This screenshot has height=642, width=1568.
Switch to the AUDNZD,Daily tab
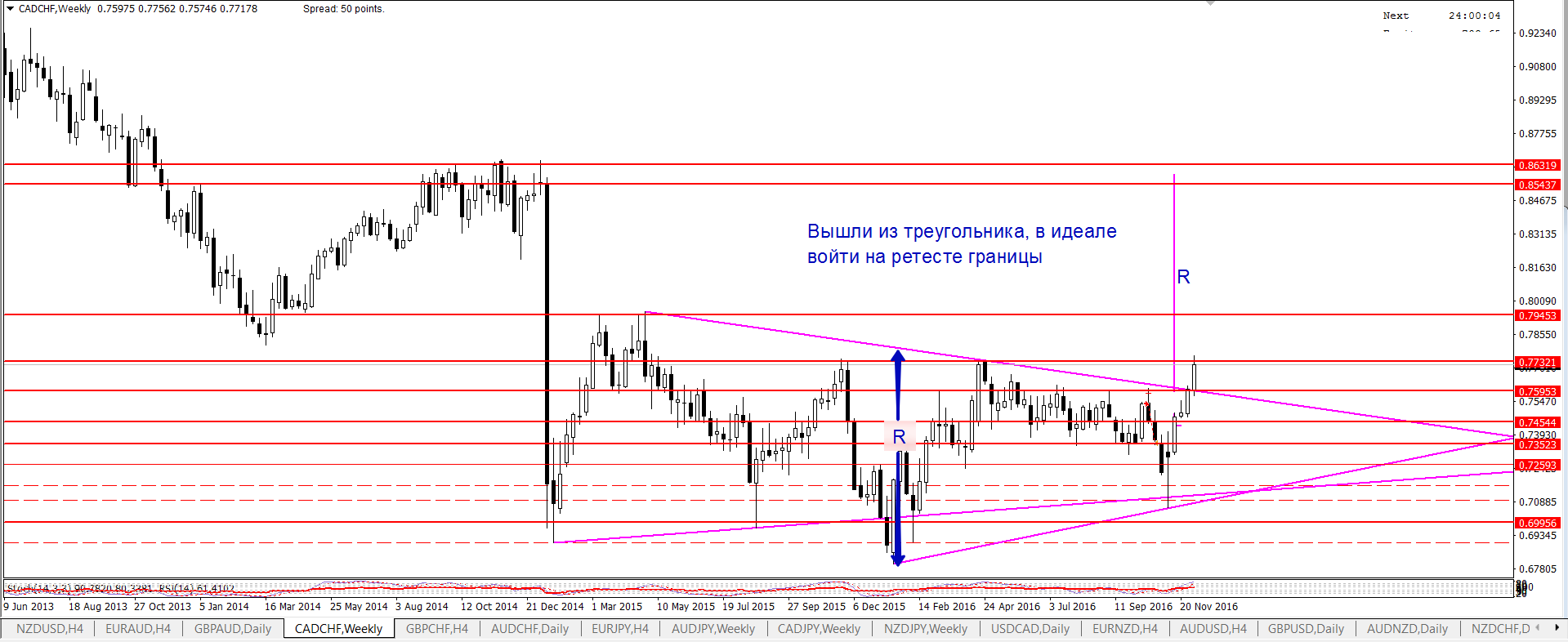point(1407,628)
